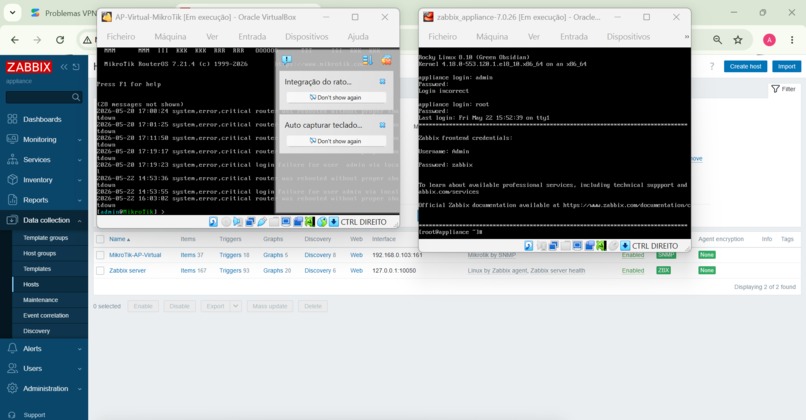The image size is (806, 420).
Task: Open Chrome three-dot menu
Action: (x=792, y=40)
